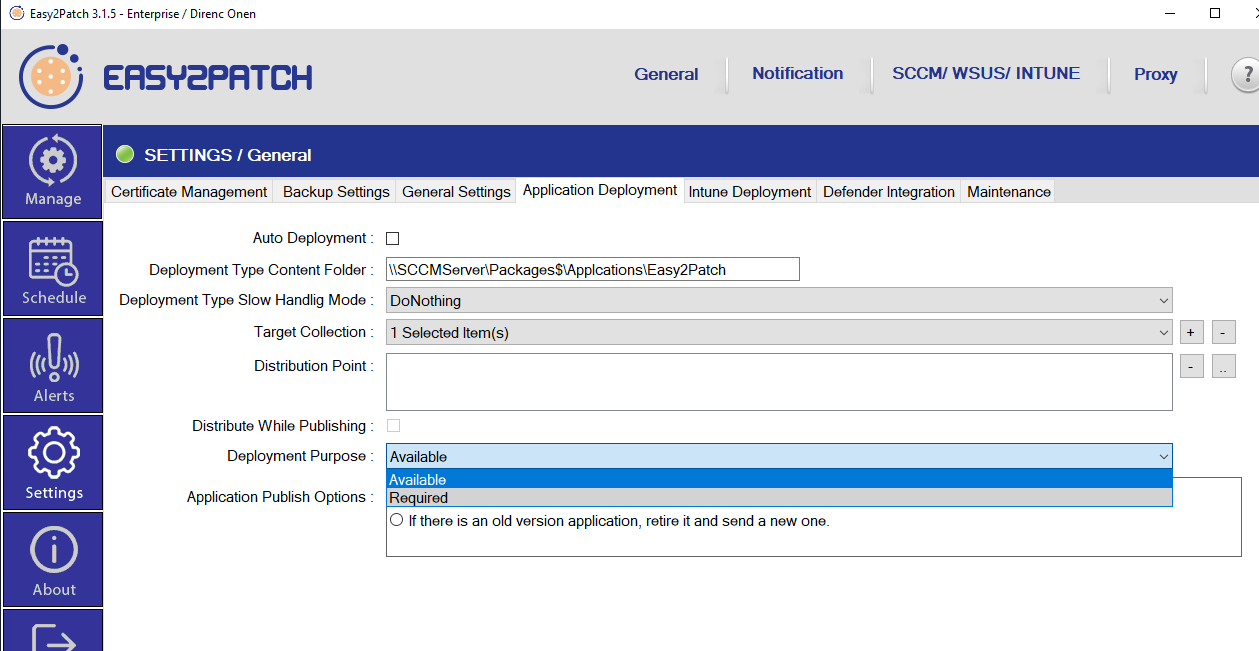
Task: Click the Deployment Type Content Folder field
Action: pos(592,269)
